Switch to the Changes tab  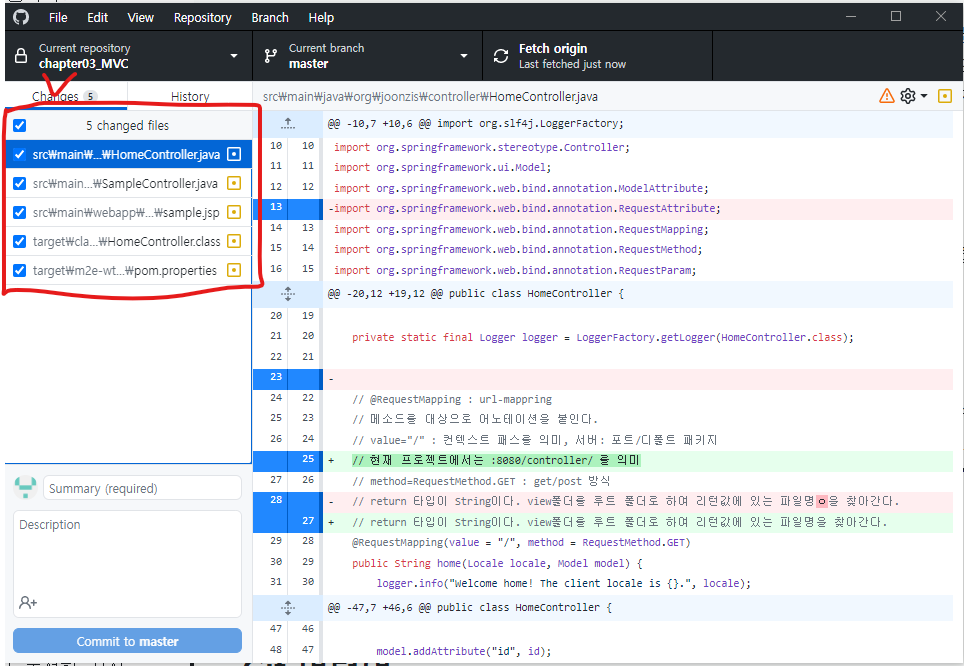coord(65,96)
